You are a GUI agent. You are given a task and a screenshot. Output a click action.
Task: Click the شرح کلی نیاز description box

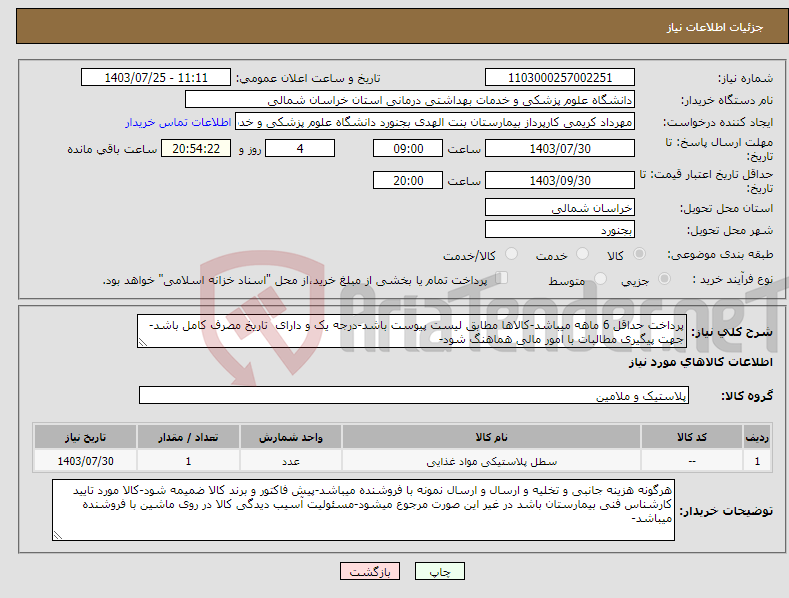pyautogui.click(x=412, y=331)
